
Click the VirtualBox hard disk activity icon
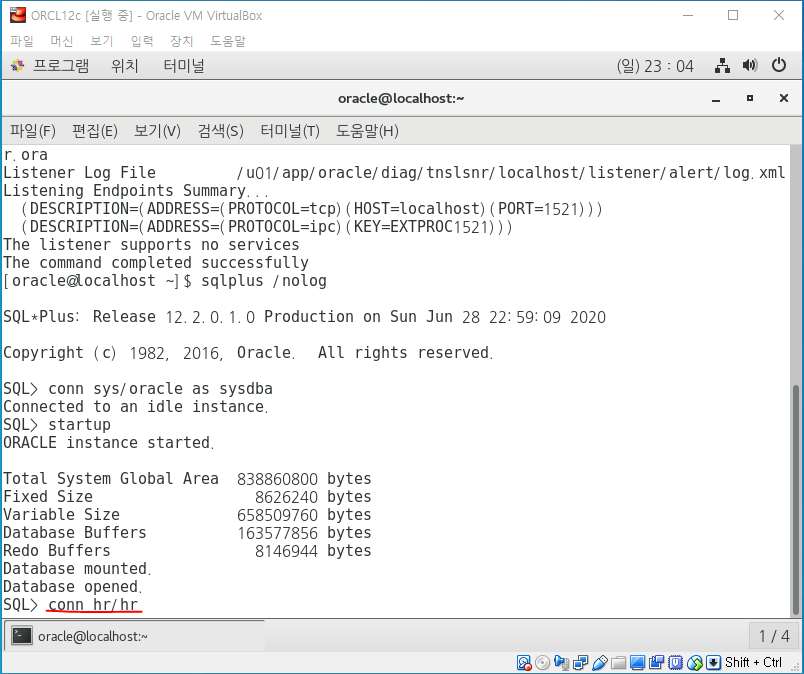(x=524, y=663)
